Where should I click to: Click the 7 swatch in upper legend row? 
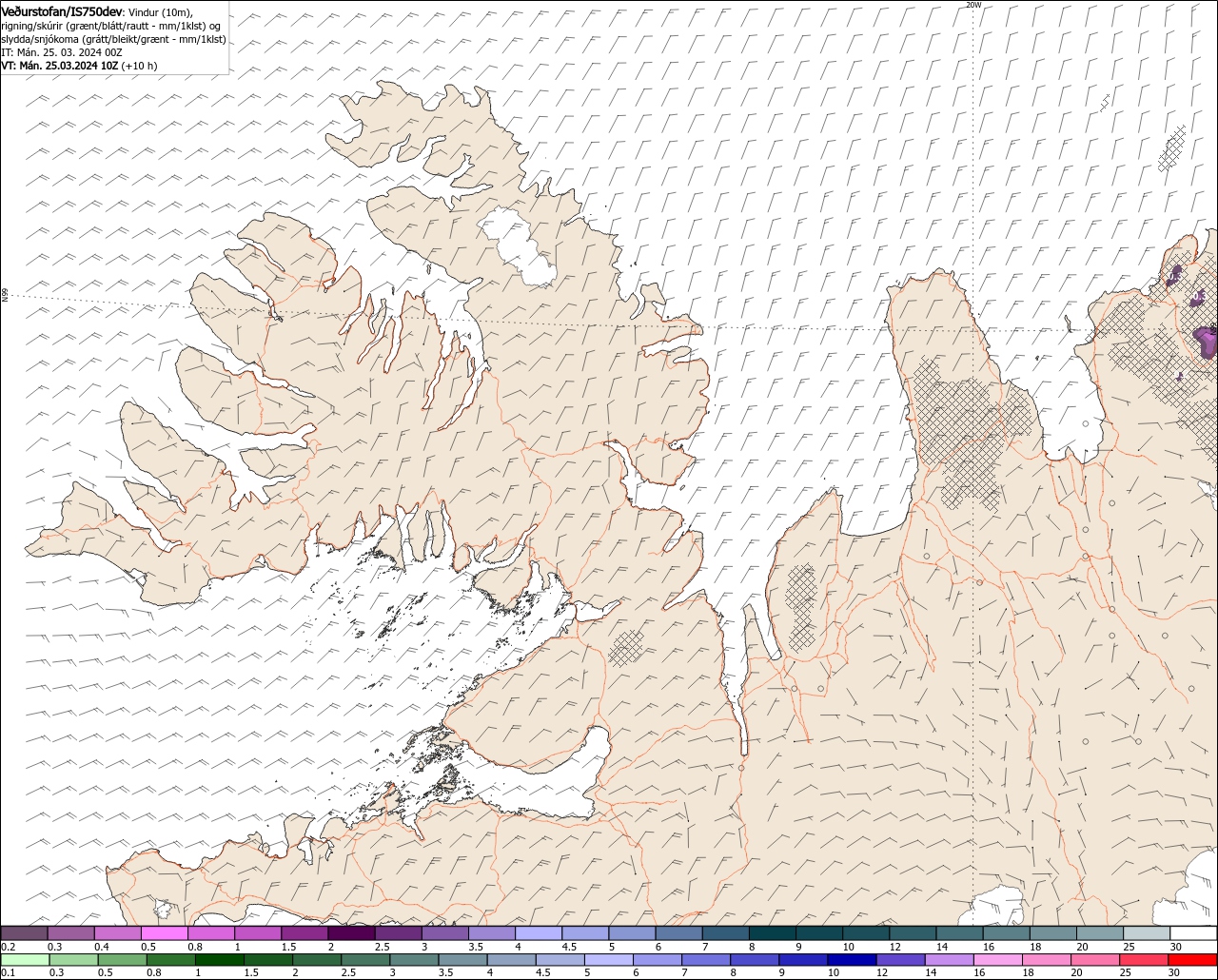726,933
